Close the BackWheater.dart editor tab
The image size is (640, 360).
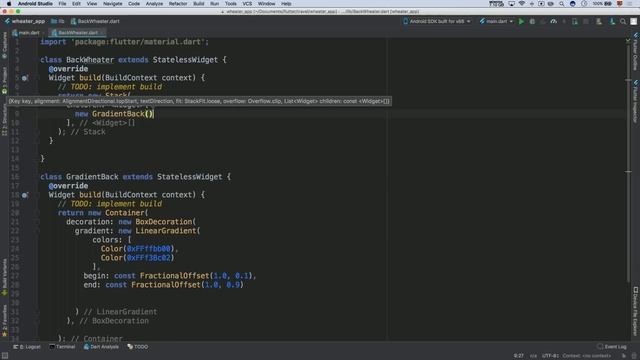pos(102,33)
